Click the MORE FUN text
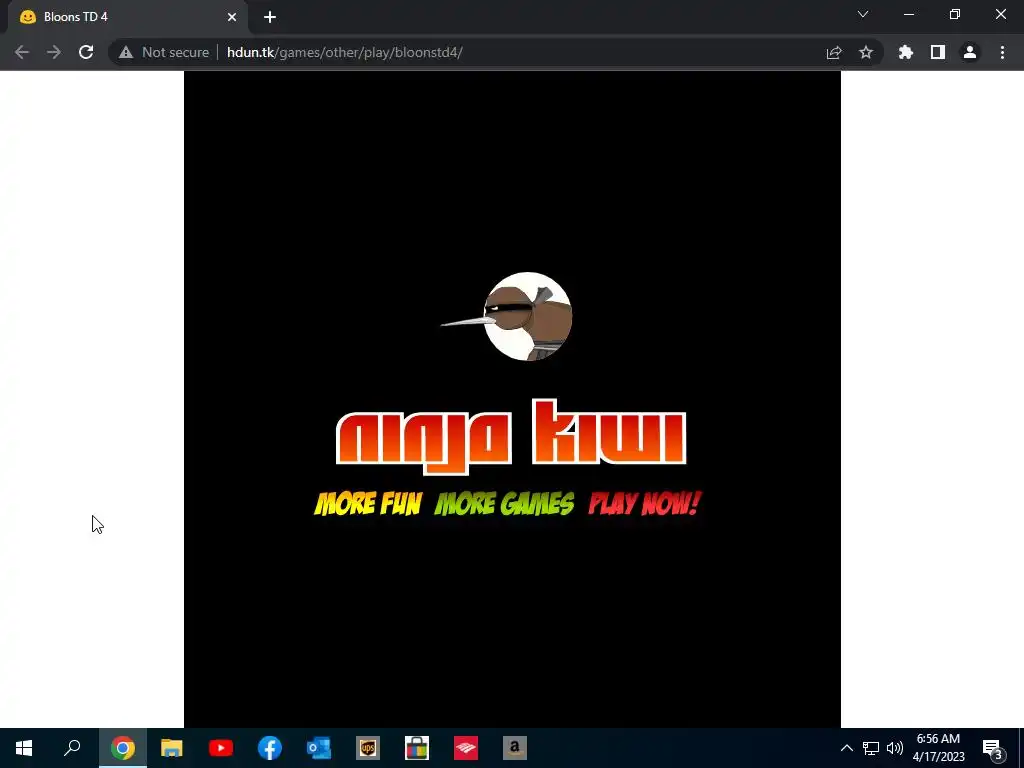This screenshot has width=1024, height=768. [x=368, y=504]
